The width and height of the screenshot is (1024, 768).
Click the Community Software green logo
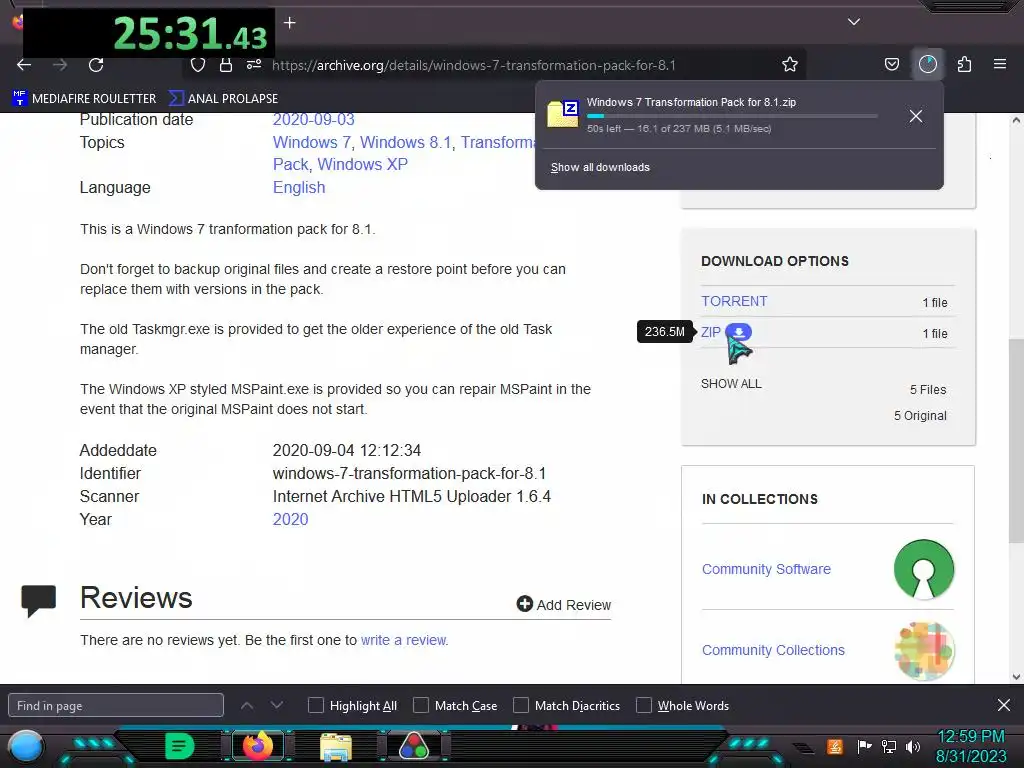pos(923,569)
